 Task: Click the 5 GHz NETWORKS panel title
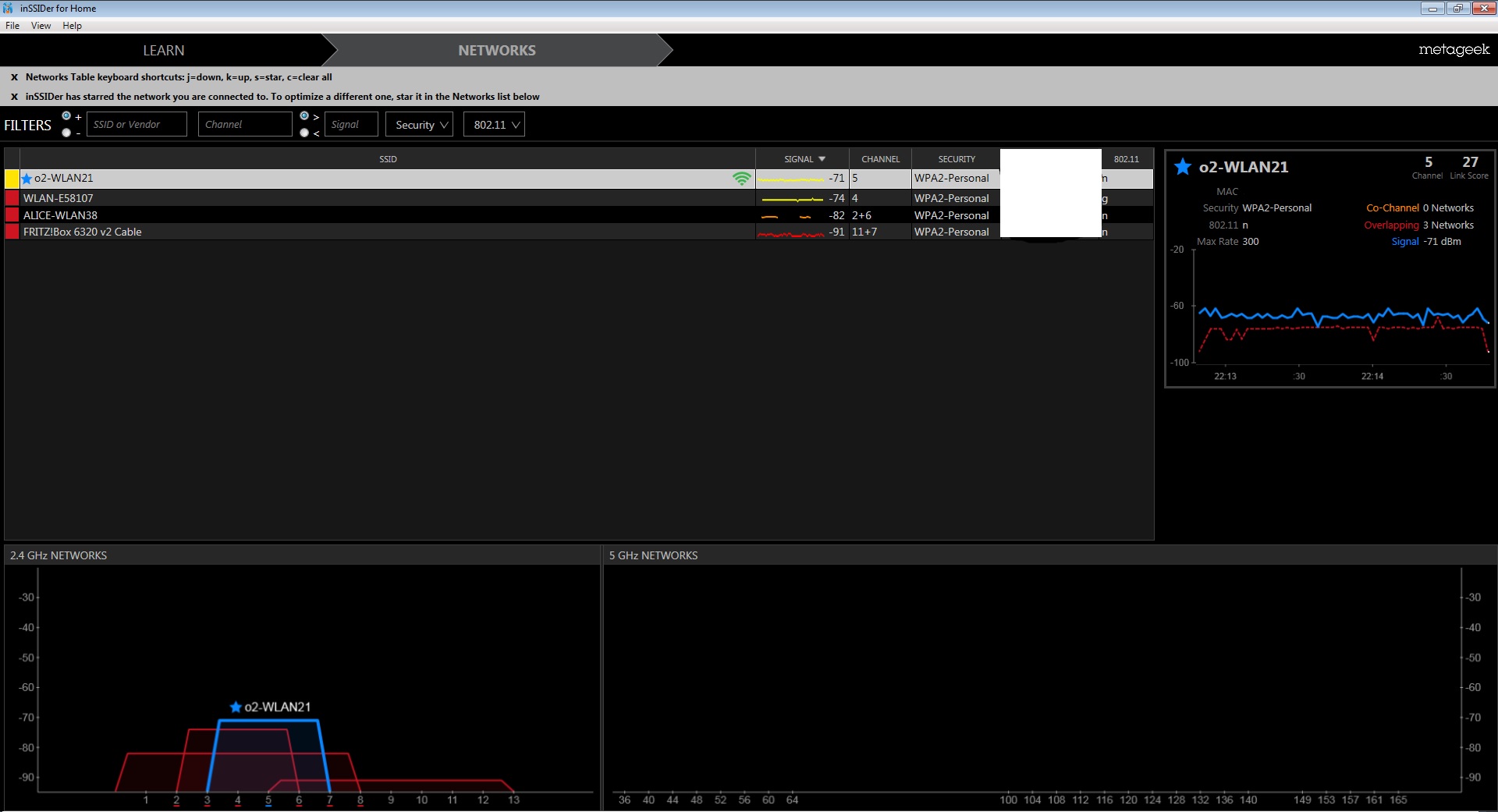click(x=653, y=555)
